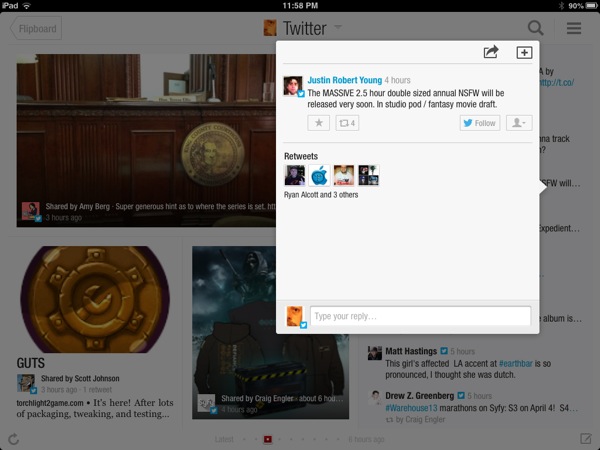Tap your own avatar beside reply field
This screenshot has width=600, height=450.
coord(295,316)
